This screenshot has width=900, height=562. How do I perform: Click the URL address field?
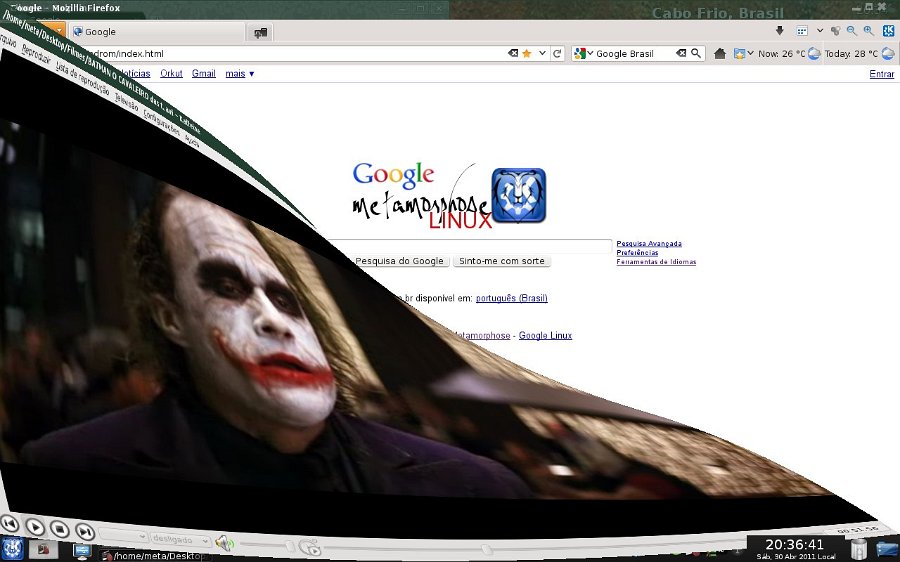[298, 53]
